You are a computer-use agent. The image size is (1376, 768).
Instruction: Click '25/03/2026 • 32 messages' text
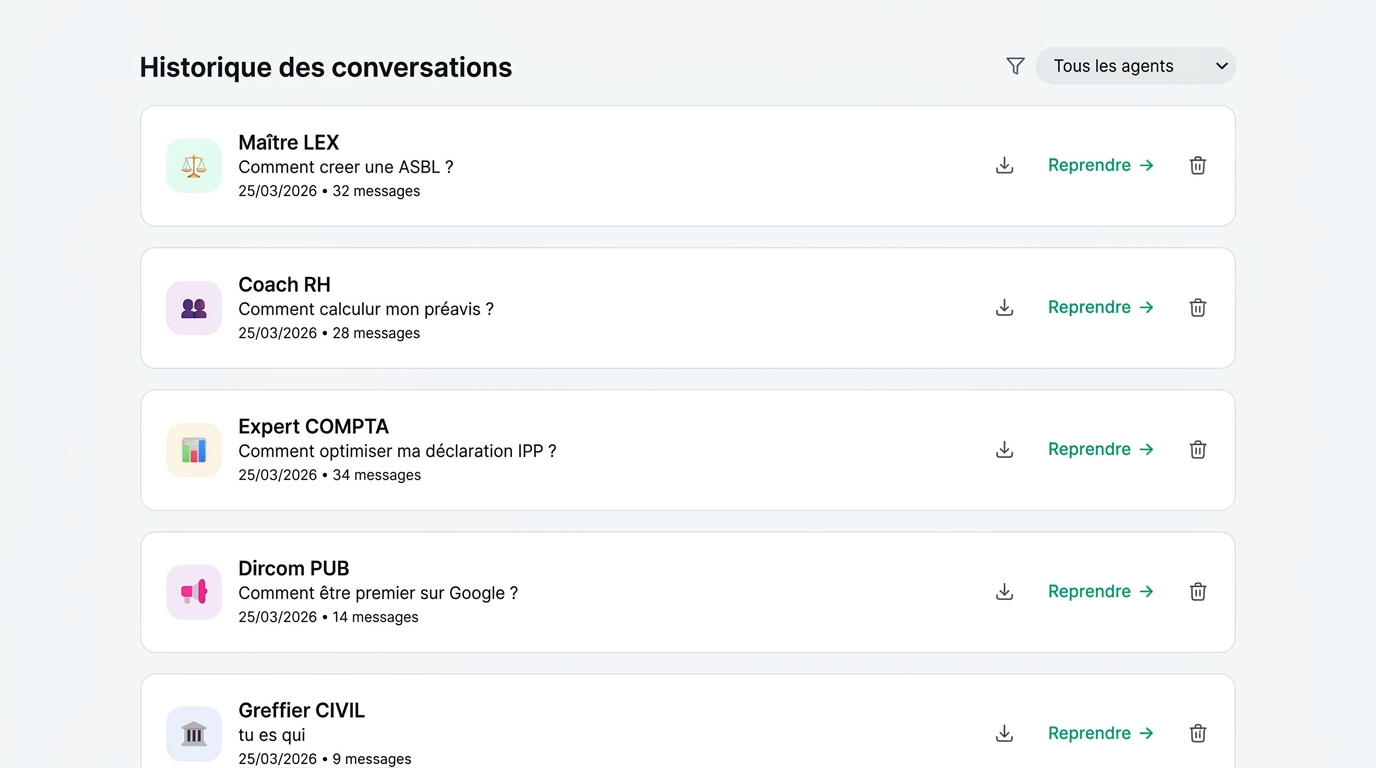(x=329, y=191)
